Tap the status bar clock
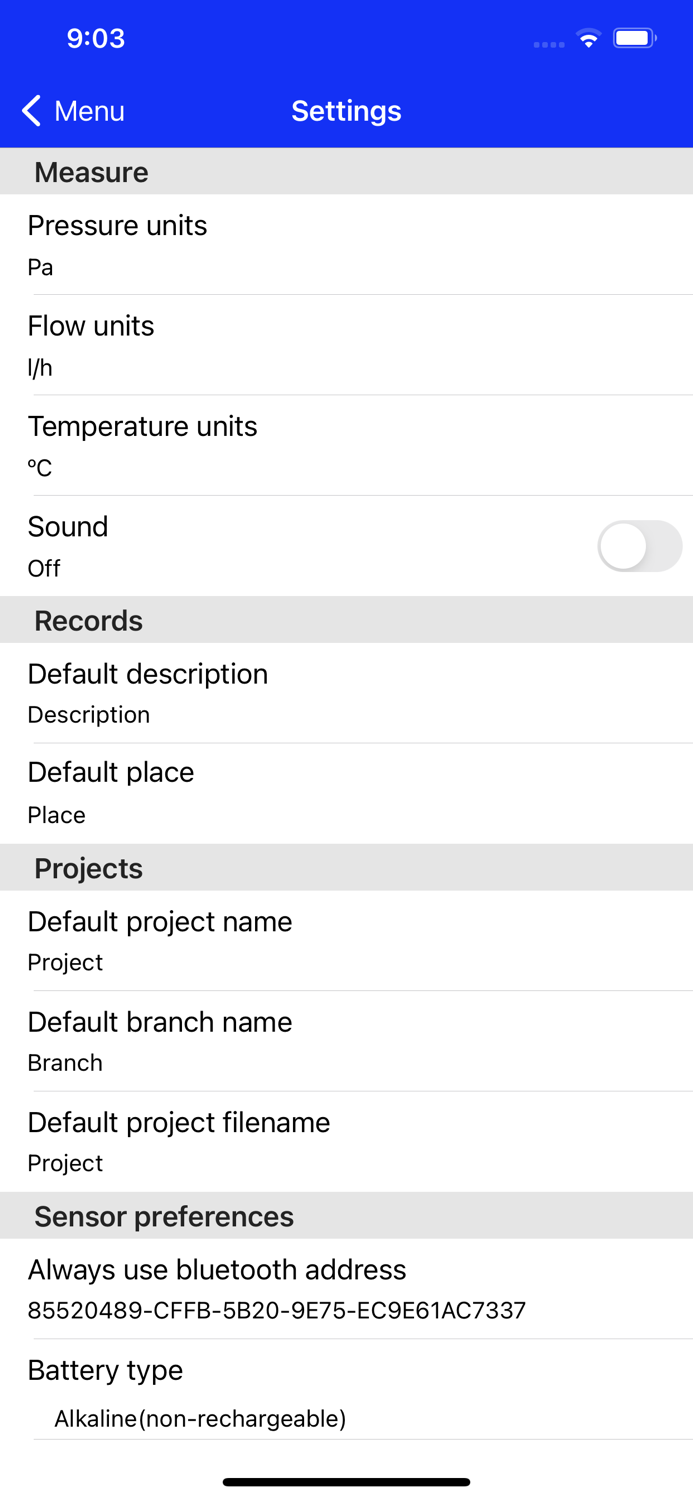This screenshot has height=1500, width=693. click(96, 39)
